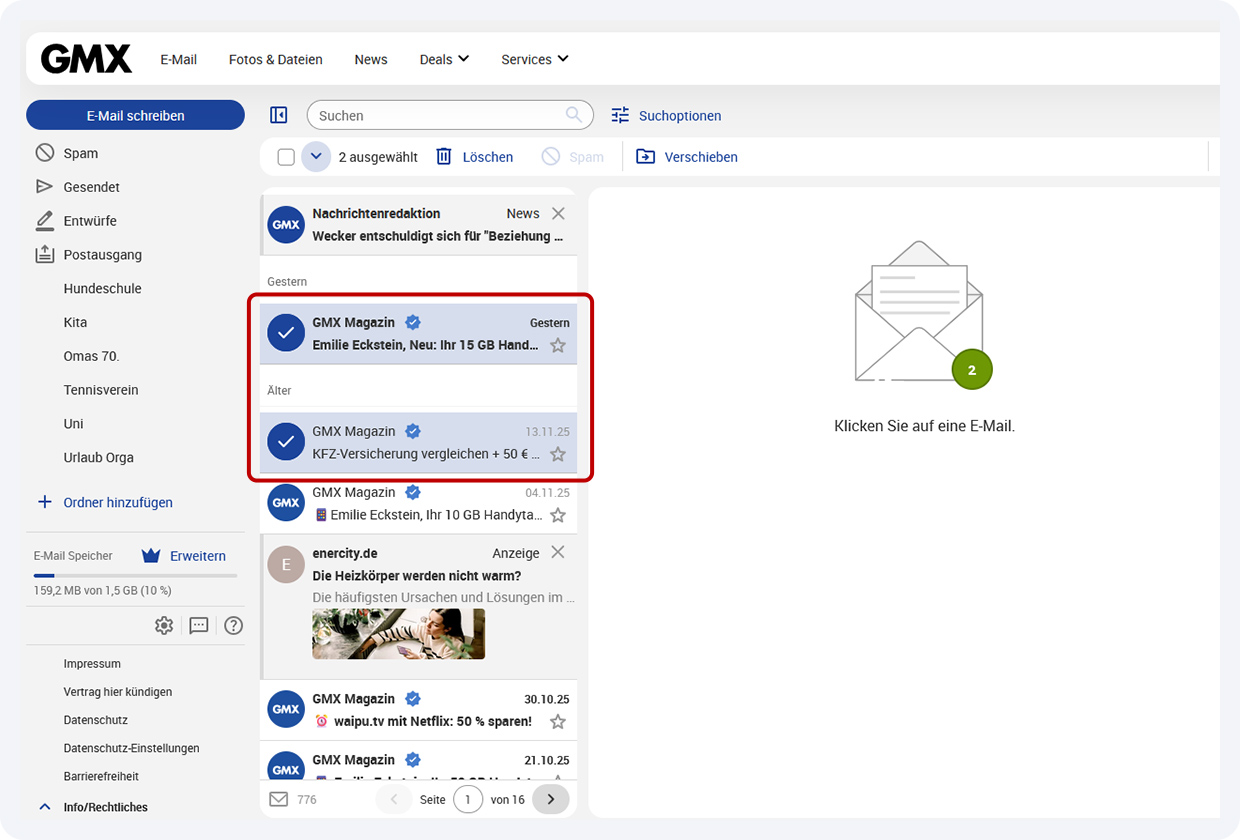Open the Deals dropdown menu
Screen dimensions: 1240x840
click(x=443, y=59)
